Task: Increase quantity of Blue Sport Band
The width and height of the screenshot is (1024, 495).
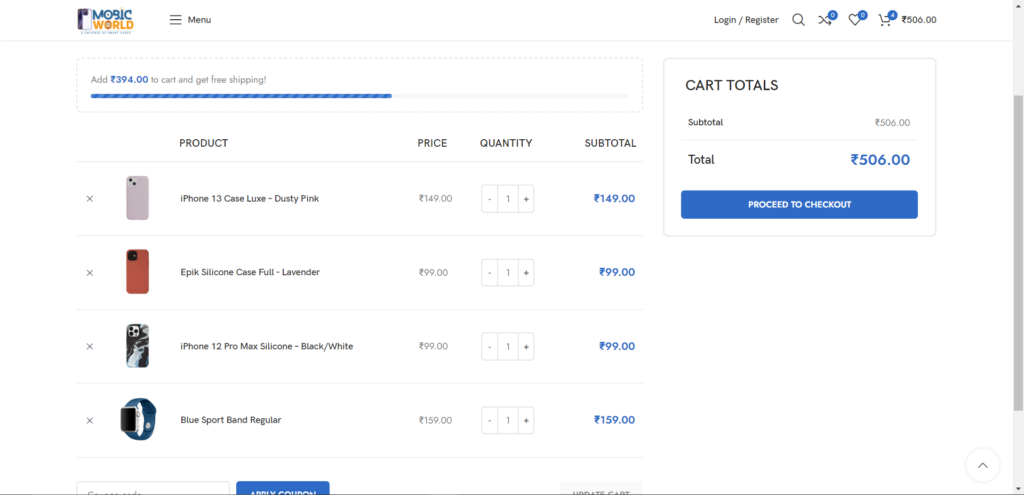Action: (526, 420)
